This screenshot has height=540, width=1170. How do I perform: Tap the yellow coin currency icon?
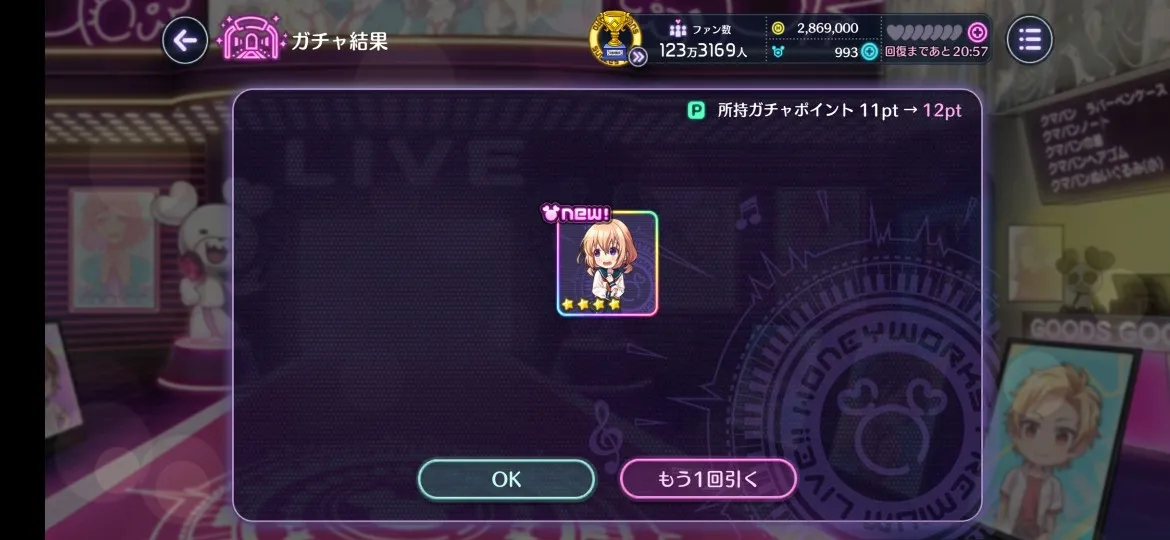coord(778,28)
